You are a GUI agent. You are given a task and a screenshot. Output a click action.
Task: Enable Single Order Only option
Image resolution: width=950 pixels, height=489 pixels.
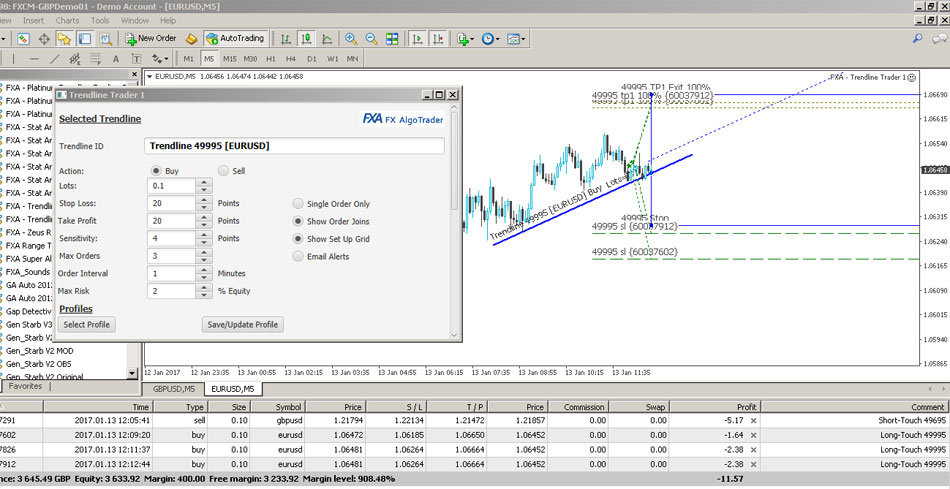point(298,204)
